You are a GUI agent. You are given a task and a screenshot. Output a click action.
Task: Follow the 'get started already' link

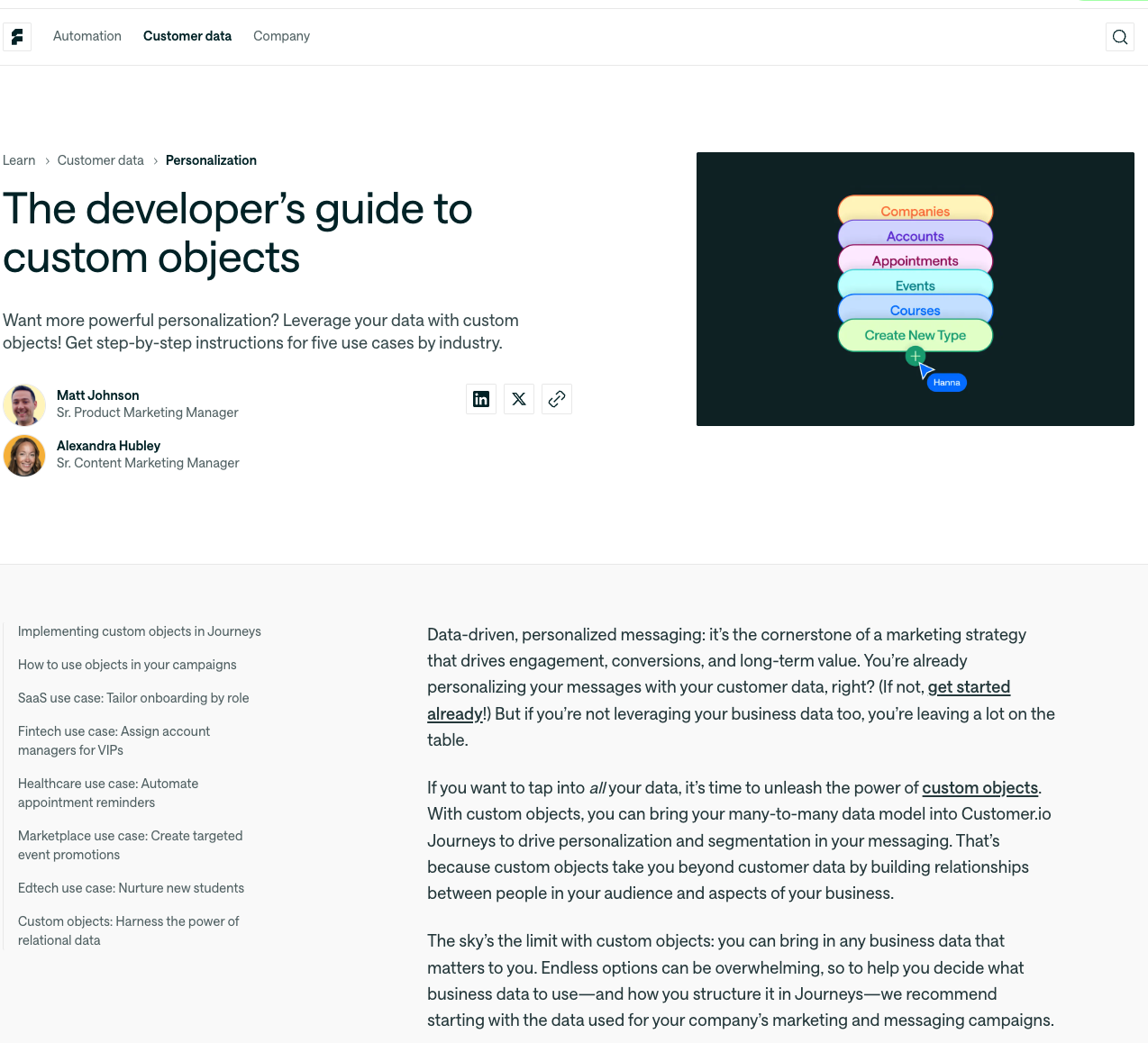[969, 687]
